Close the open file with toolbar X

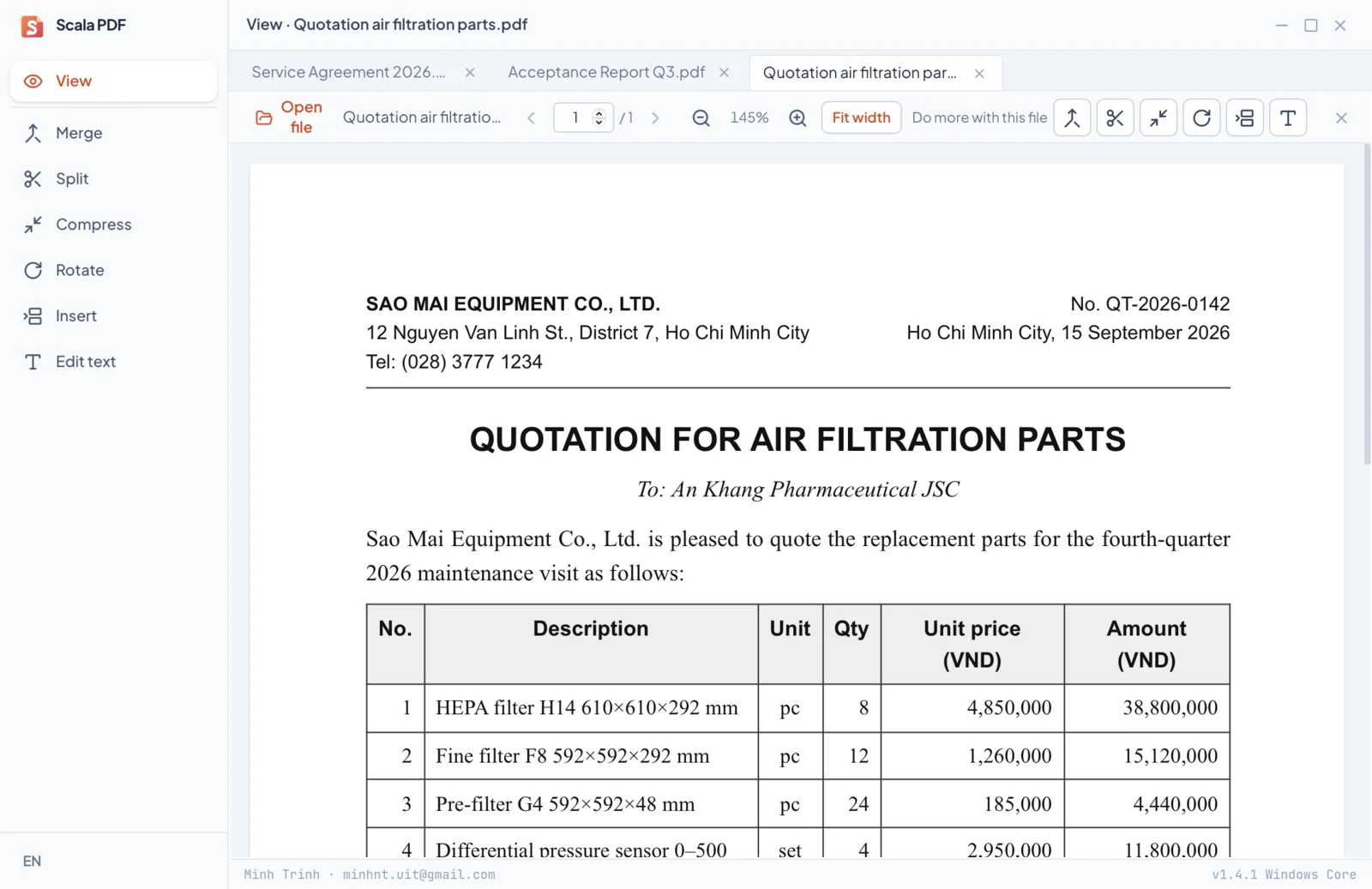tap(1341, 118)
